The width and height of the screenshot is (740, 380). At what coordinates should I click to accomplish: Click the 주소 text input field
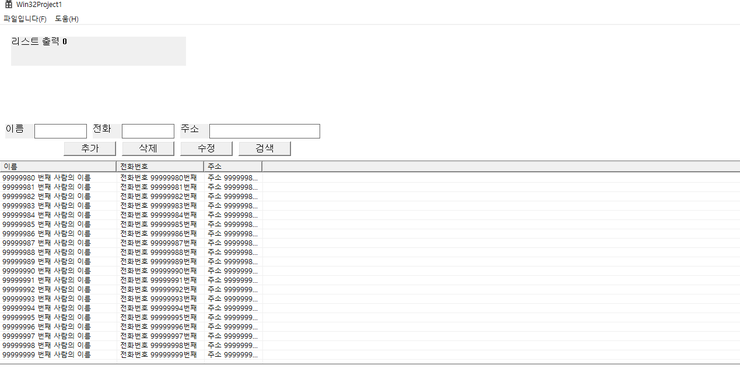coord(264,131)
